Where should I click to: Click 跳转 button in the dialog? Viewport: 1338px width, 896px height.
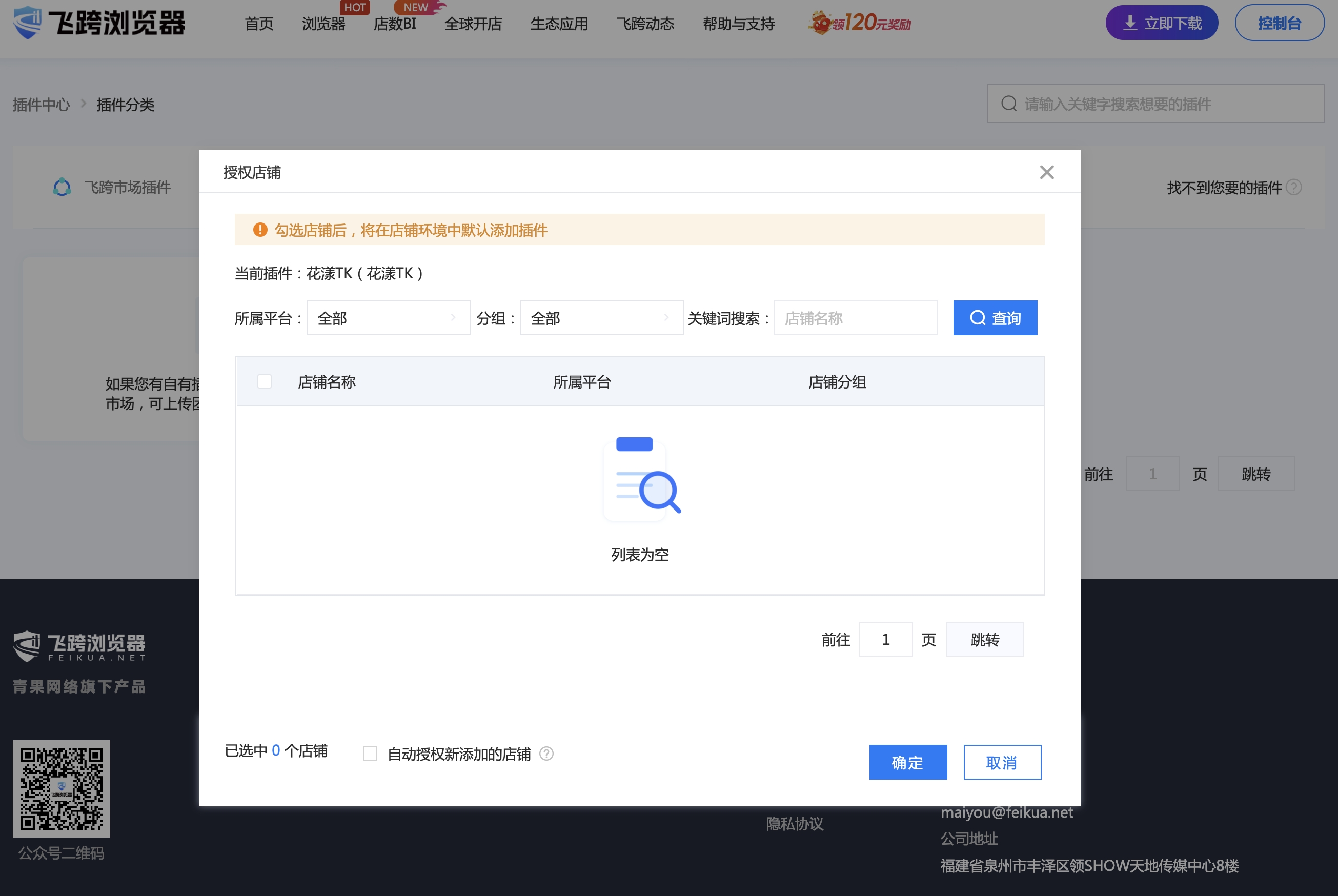coord(985,639)
